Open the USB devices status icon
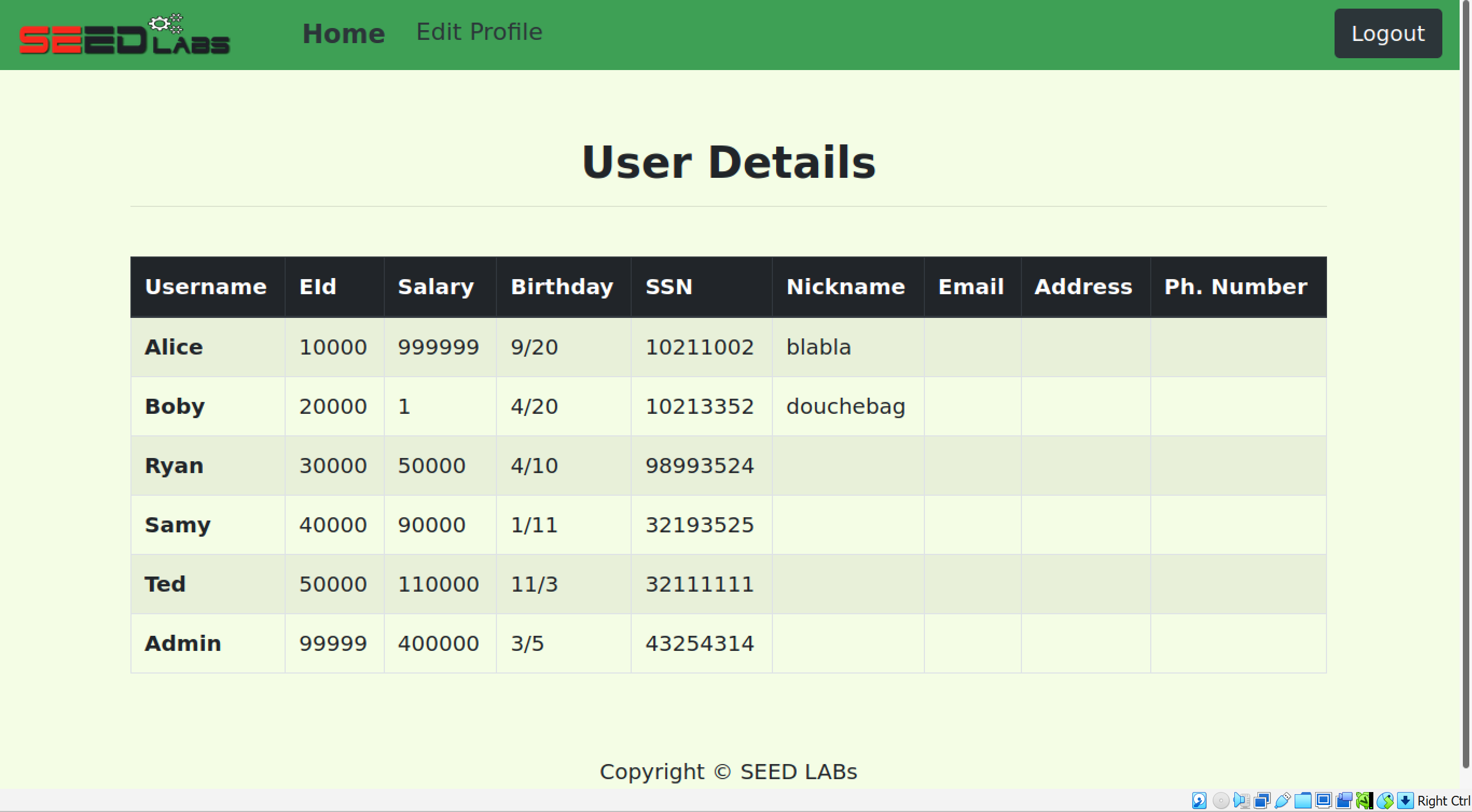The height and width of the screenshot is (812, 1472). (1282, 801)
